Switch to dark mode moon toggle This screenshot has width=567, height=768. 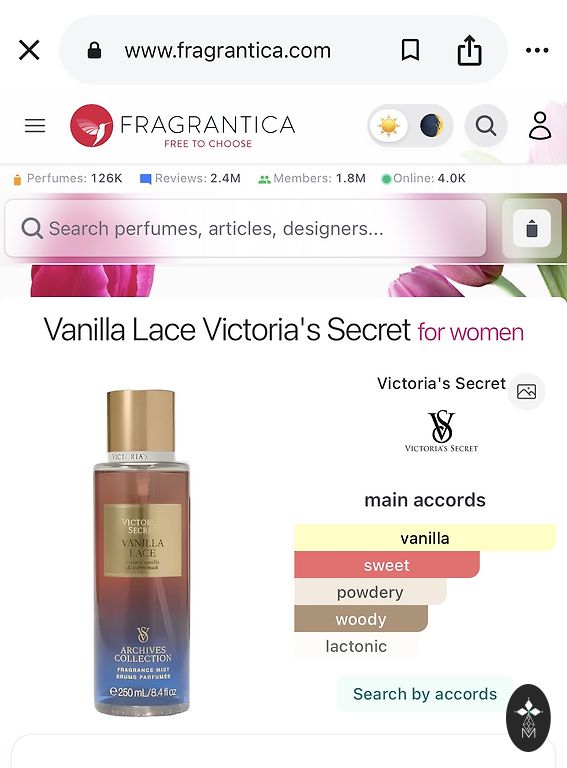(x=431, y=126)
